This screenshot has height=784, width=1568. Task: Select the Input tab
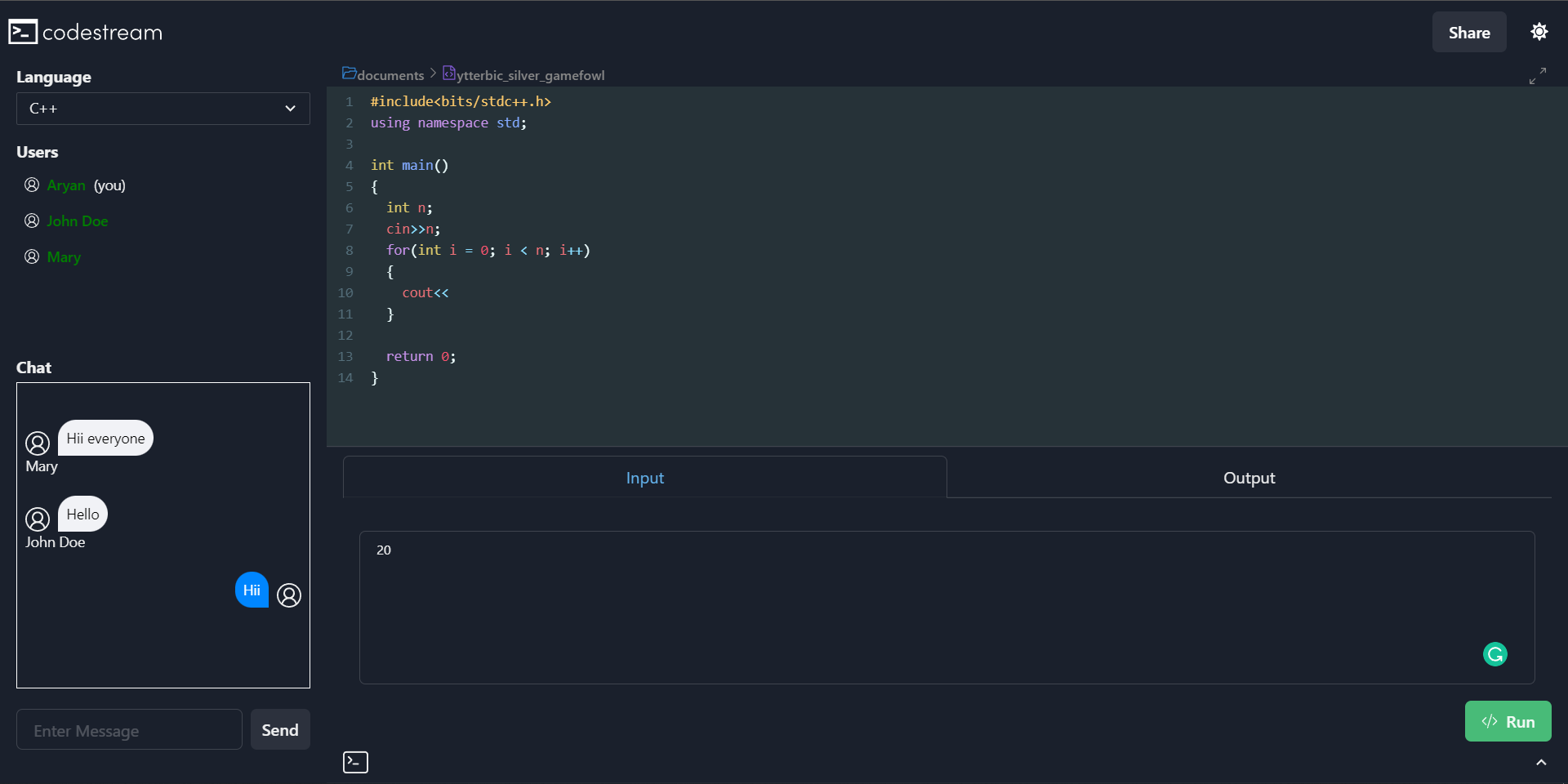click(644, 478)
